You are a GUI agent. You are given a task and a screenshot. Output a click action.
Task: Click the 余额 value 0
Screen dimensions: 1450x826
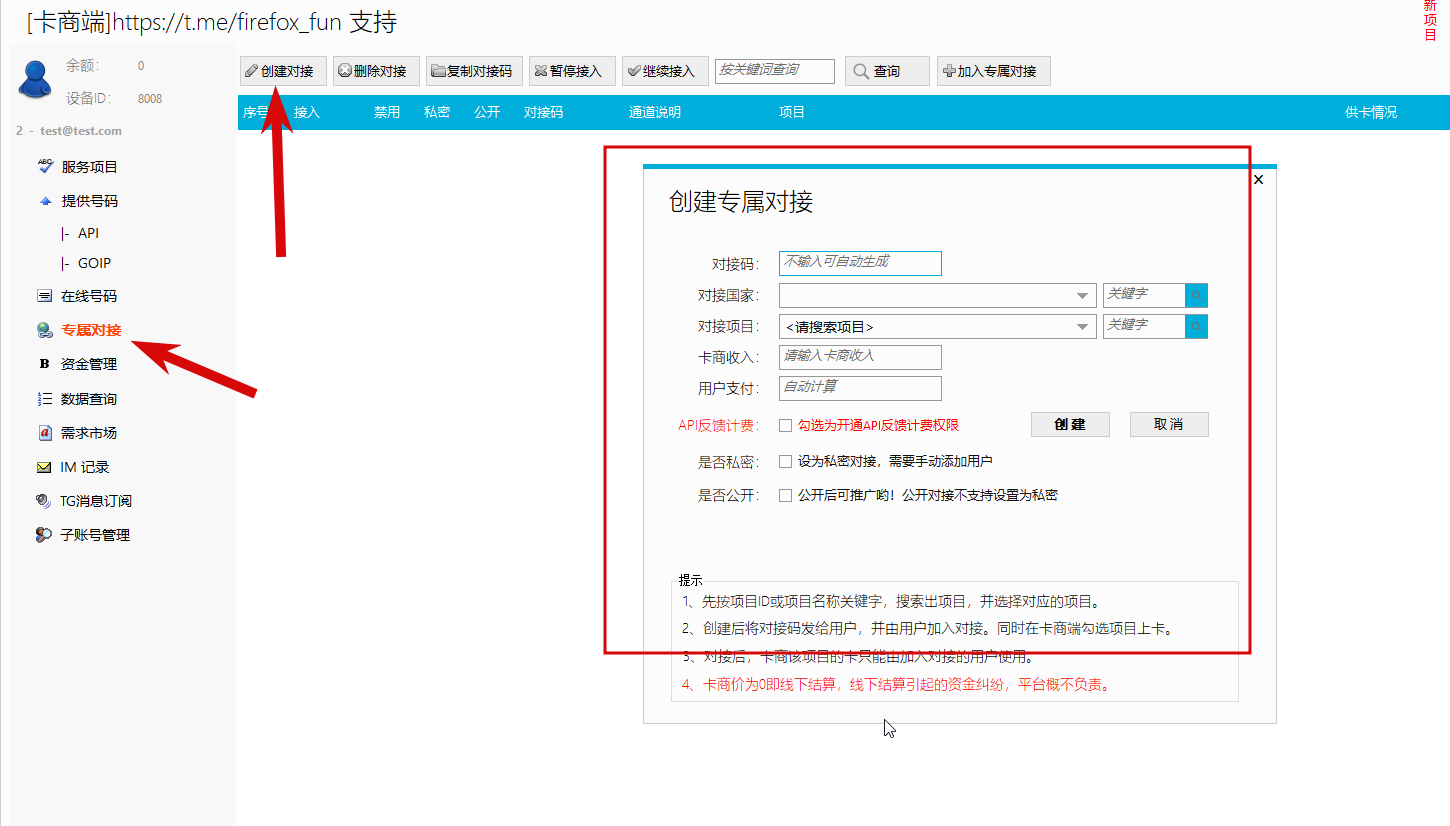[x=141, y=66]
